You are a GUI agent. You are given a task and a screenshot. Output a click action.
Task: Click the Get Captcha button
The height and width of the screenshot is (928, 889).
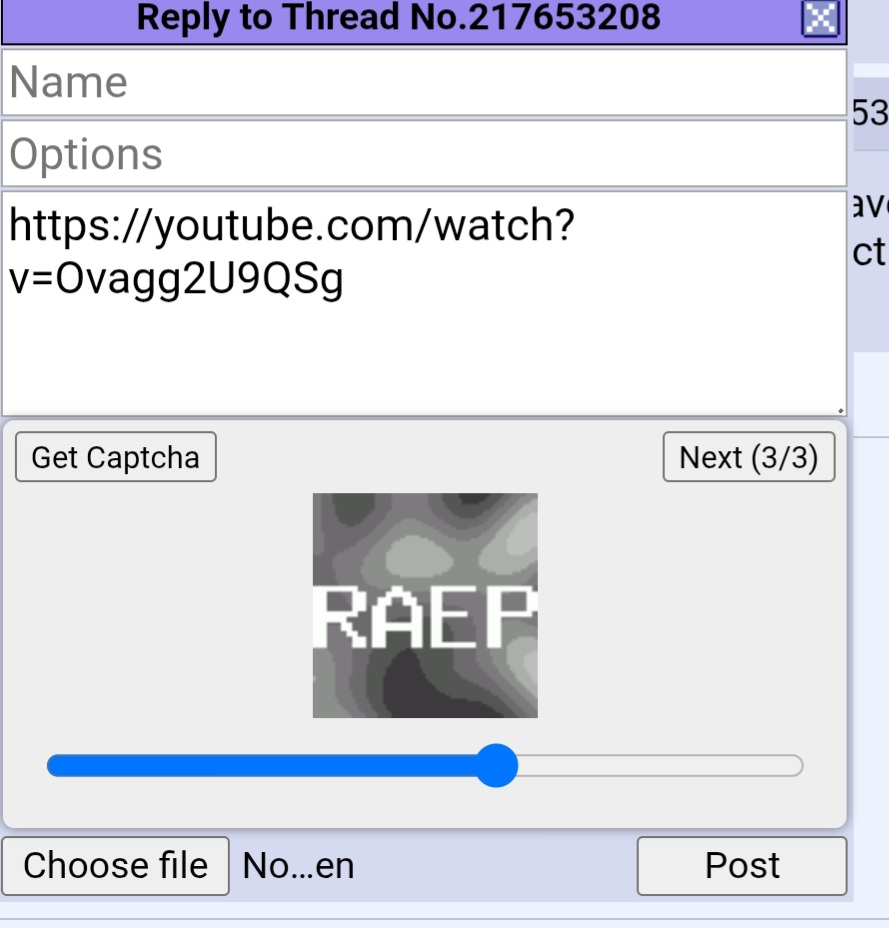tap(116, 457)
